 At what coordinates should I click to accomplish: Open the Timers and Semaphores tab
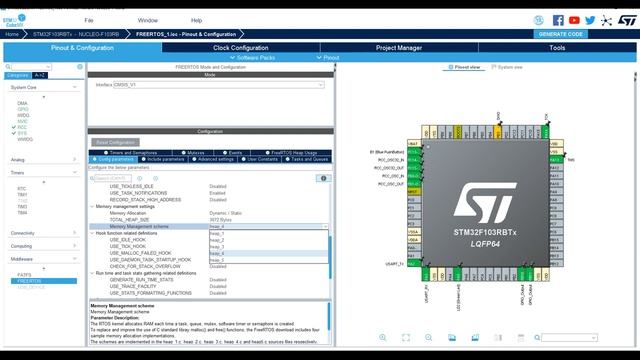pyautogui.click(x=131, y=153)
